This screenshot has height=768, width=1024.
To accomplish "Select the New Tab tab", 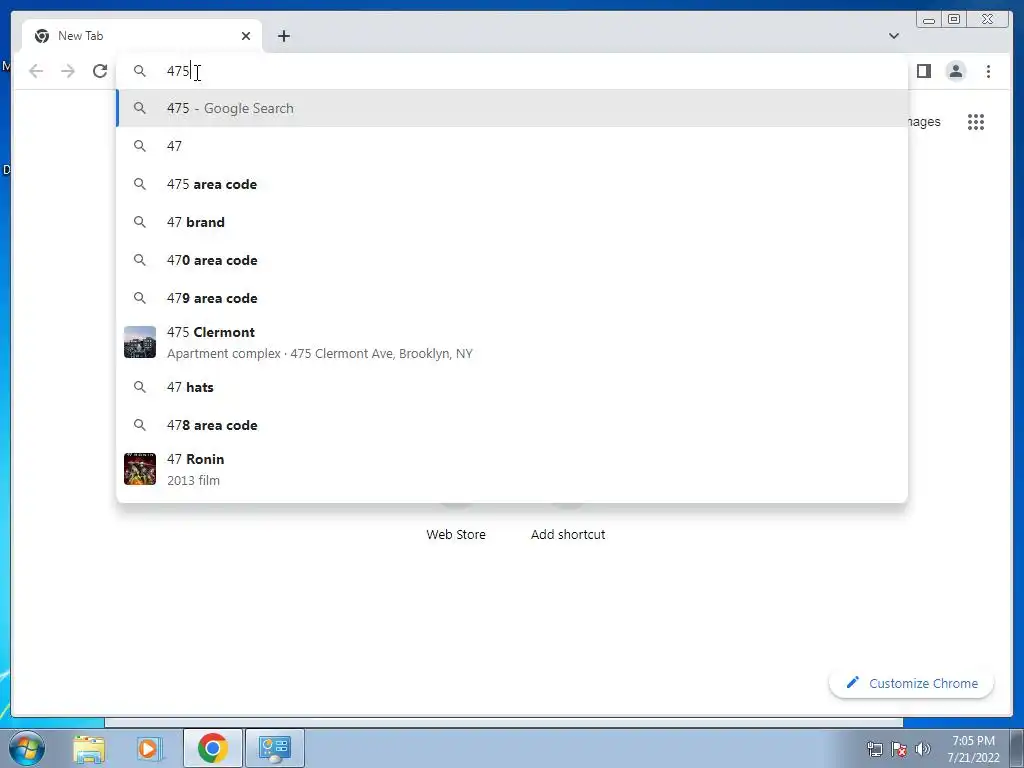I will pyautogui.click(x=142, y=36).
